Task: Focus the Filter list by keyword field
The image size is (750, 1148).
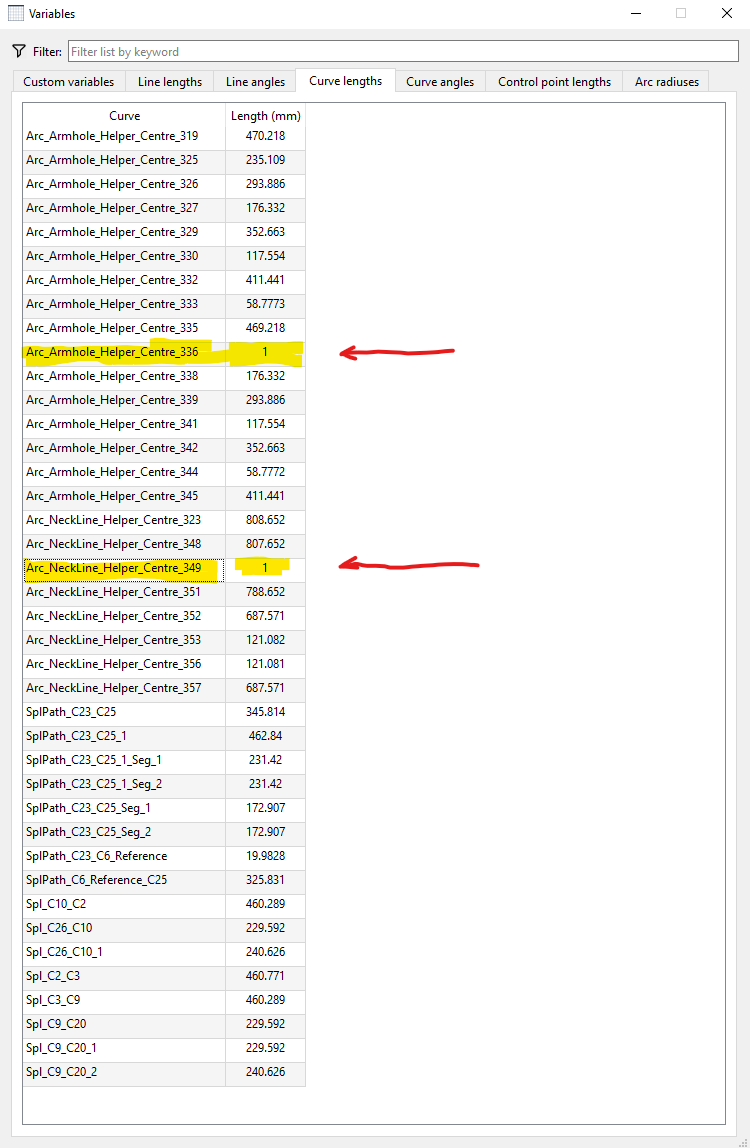Action: pyautogui.click(x=404, y=51)
